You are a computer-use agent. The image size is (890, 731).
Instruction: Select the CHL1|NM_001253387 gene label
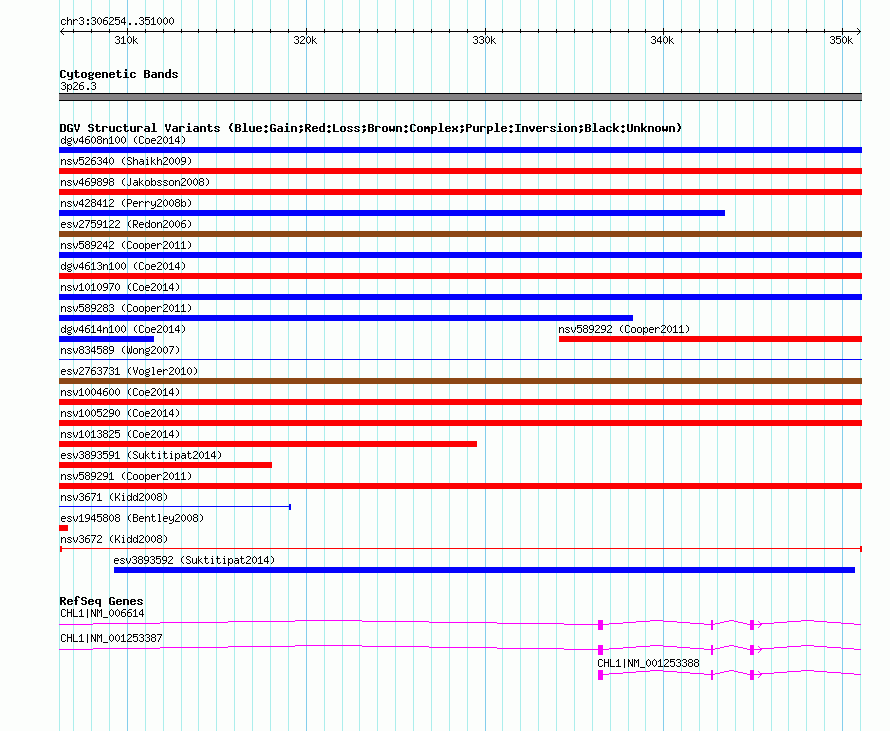[111, 638]
